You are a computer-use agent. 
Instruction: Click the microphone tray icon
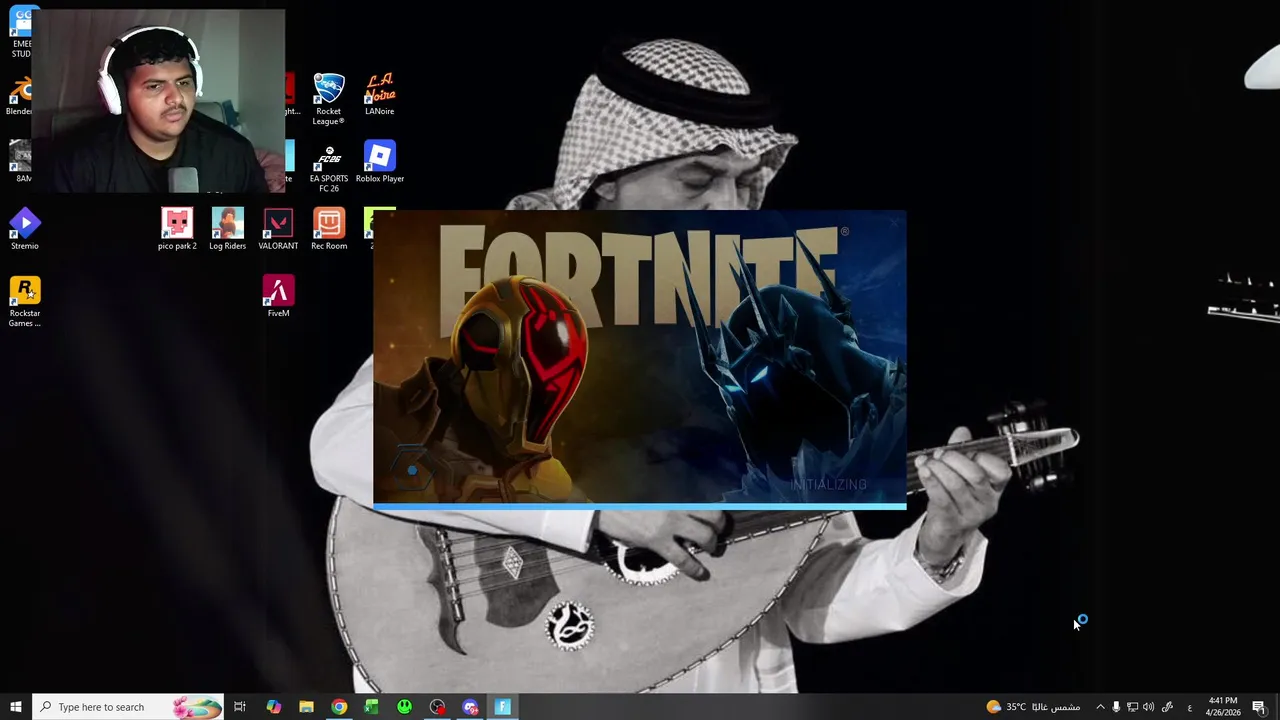pyautogui.click(x=1116, y=707)
